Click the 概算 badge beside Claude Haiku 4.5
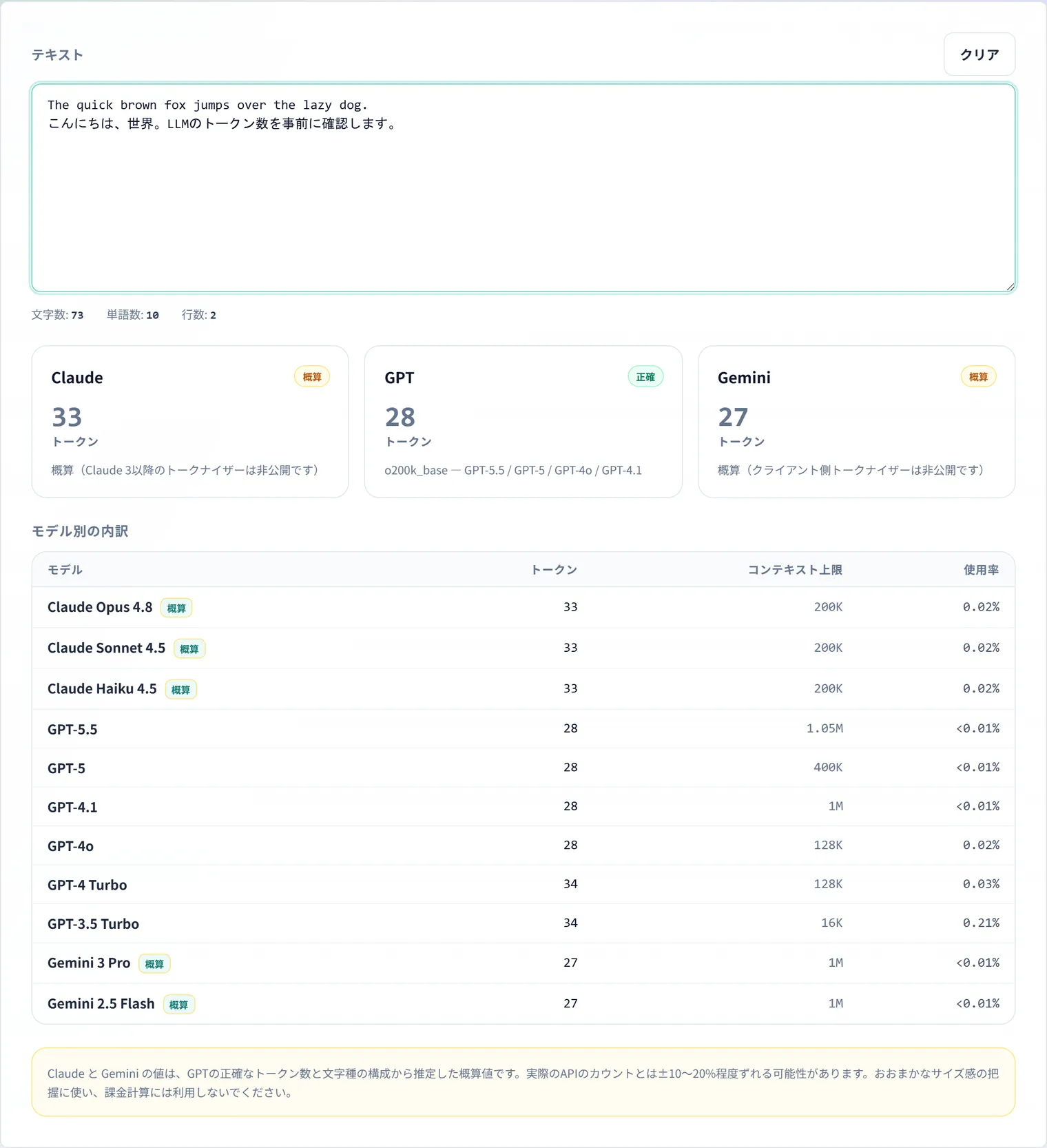Screen dimensions: 1047x1148 [x=180, y=689]
